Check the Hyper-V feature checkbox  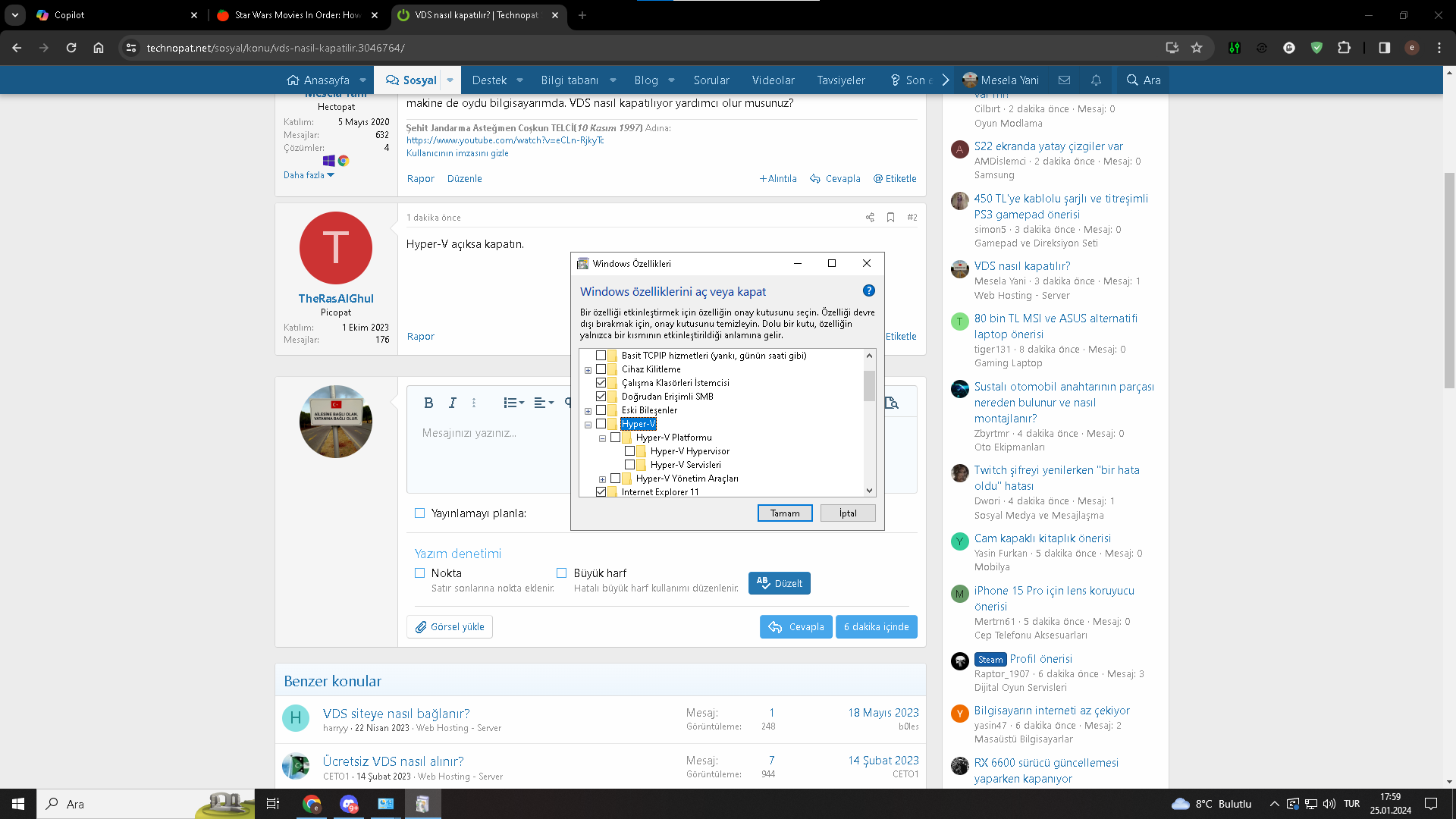pyautogui.click(x=601, y=424)
